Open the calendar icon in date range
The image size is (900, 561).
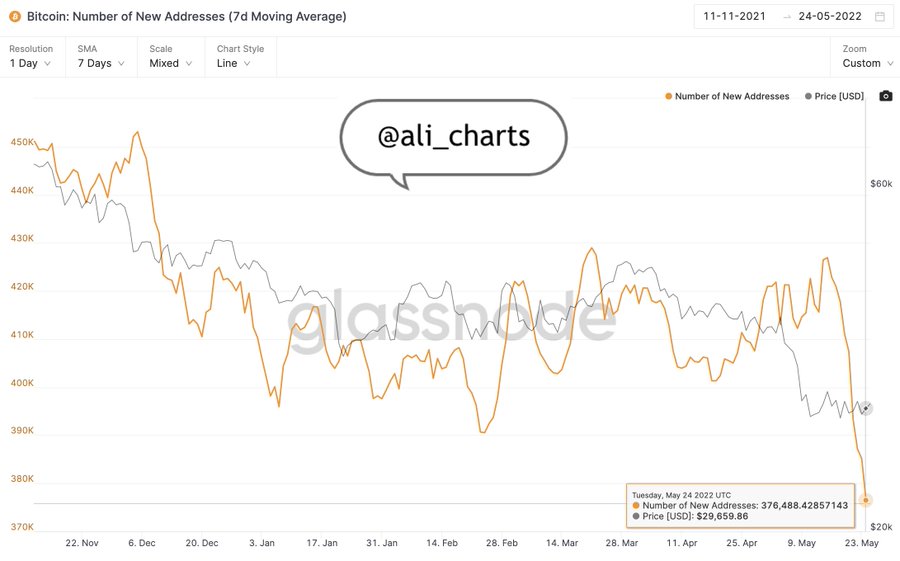pyautogui.click(x=879, y=17)
